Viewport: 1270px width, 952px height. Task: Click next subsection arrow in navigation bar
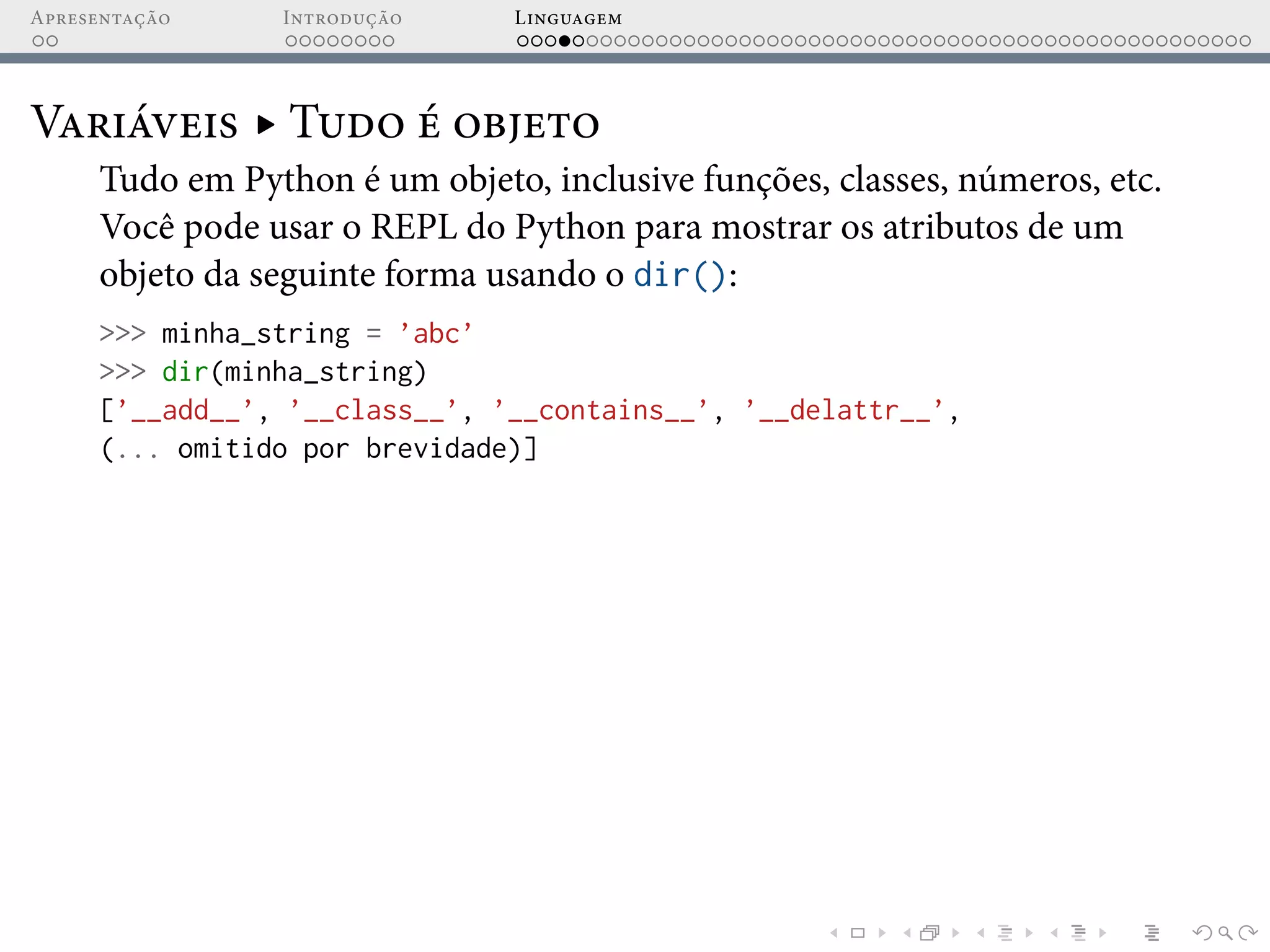(x=1029, y=933)
